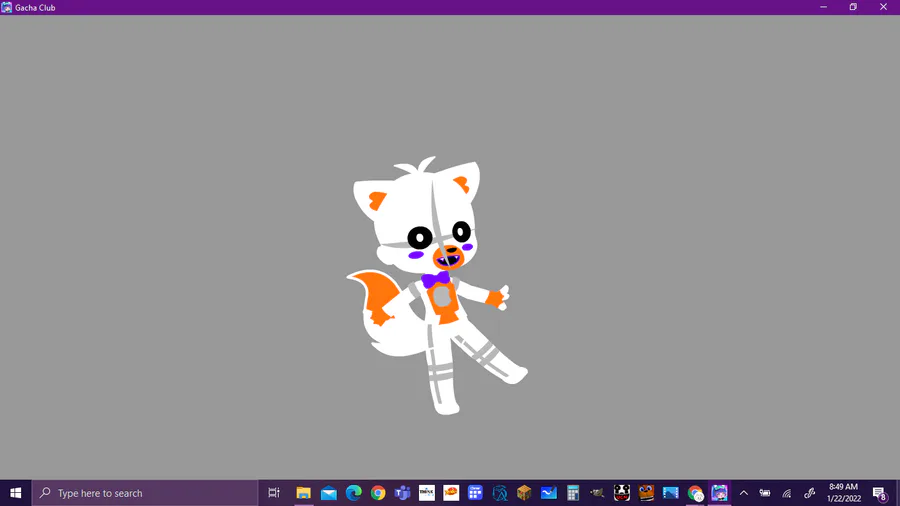Open the Windows Start menu
900x506 pixels.
point(15,493)
